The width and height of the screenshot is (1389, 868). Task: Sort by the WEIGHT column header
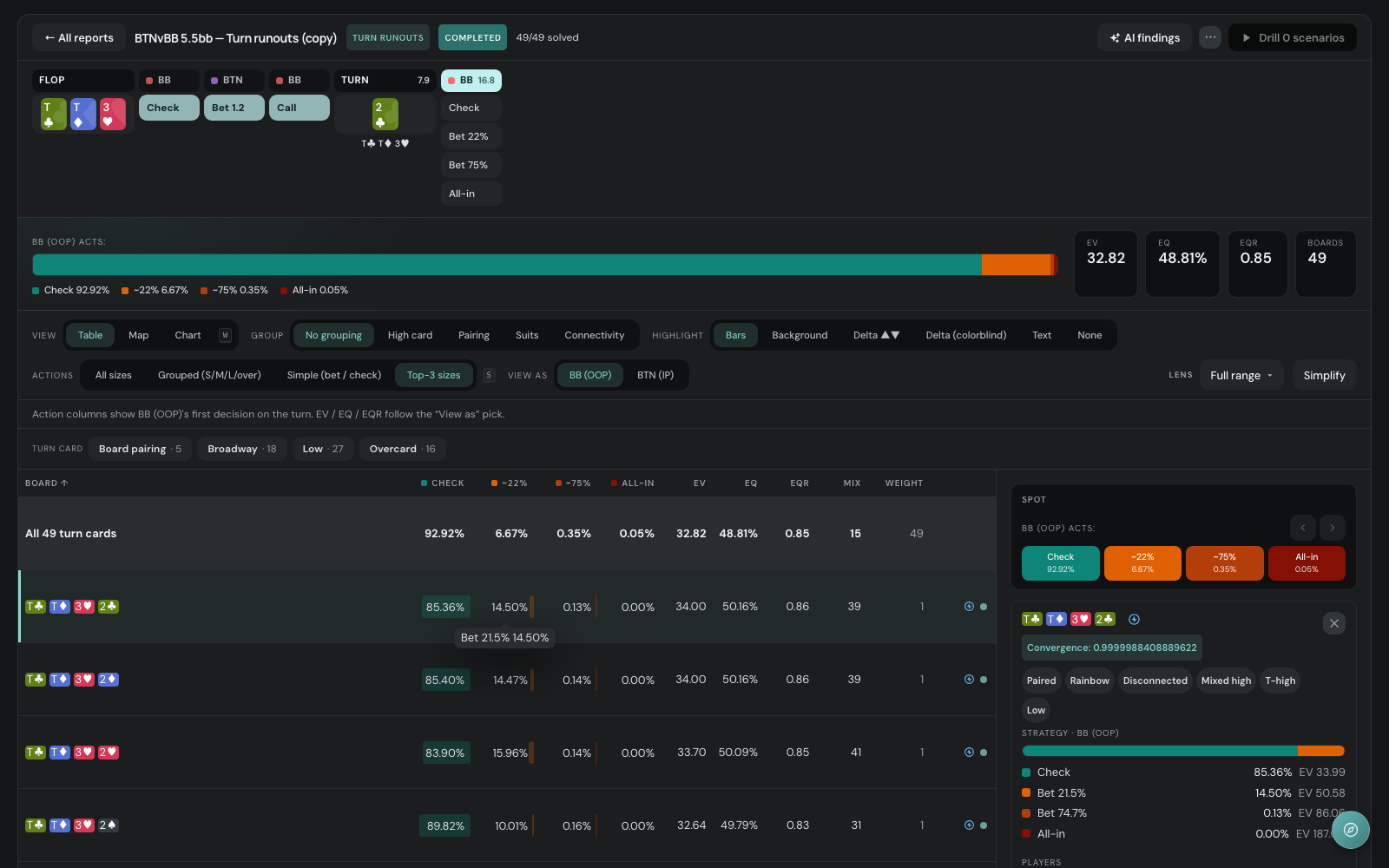point(904,483)
